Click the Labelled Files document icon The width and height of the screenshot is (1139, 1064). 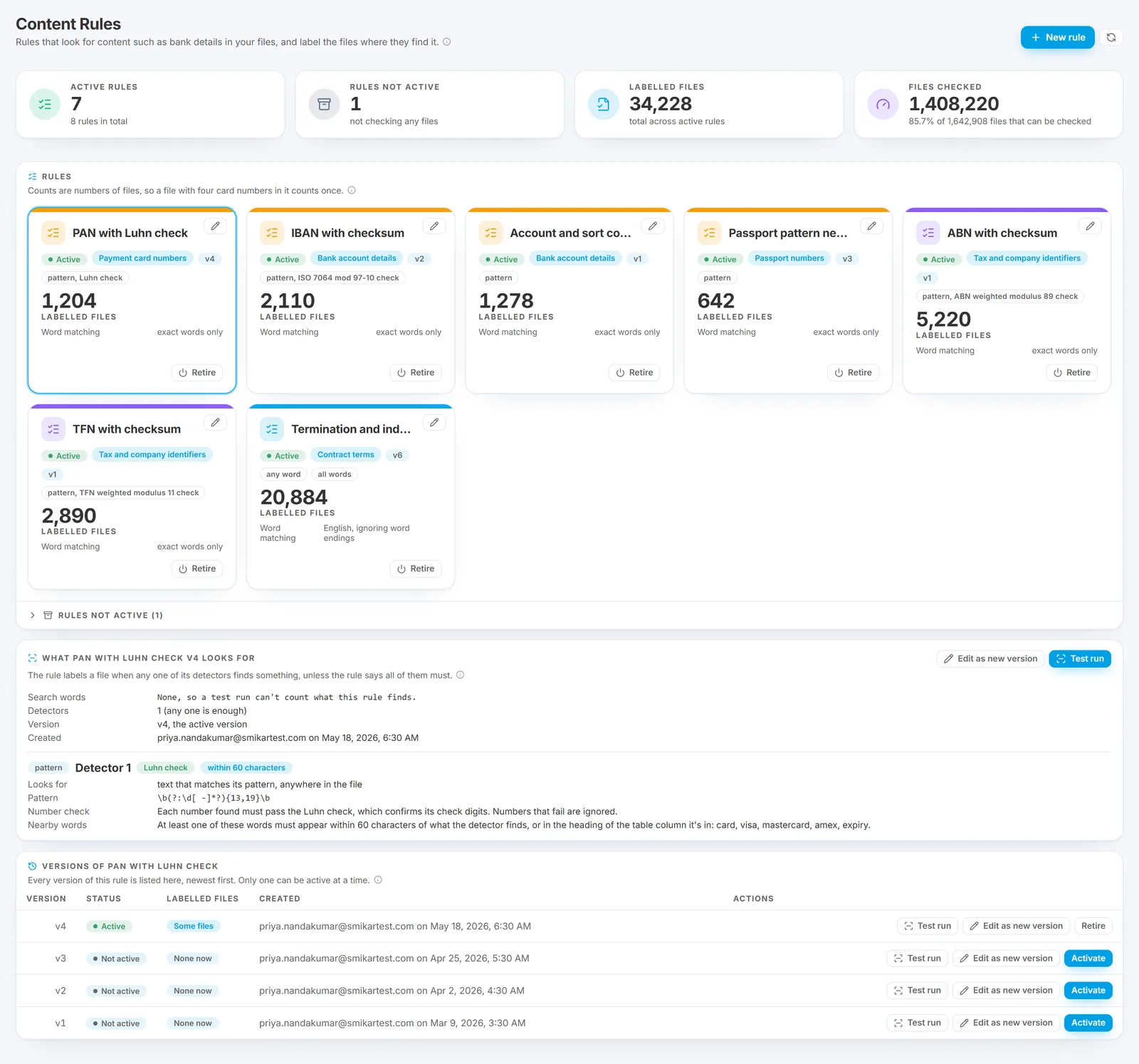(604, 105)
